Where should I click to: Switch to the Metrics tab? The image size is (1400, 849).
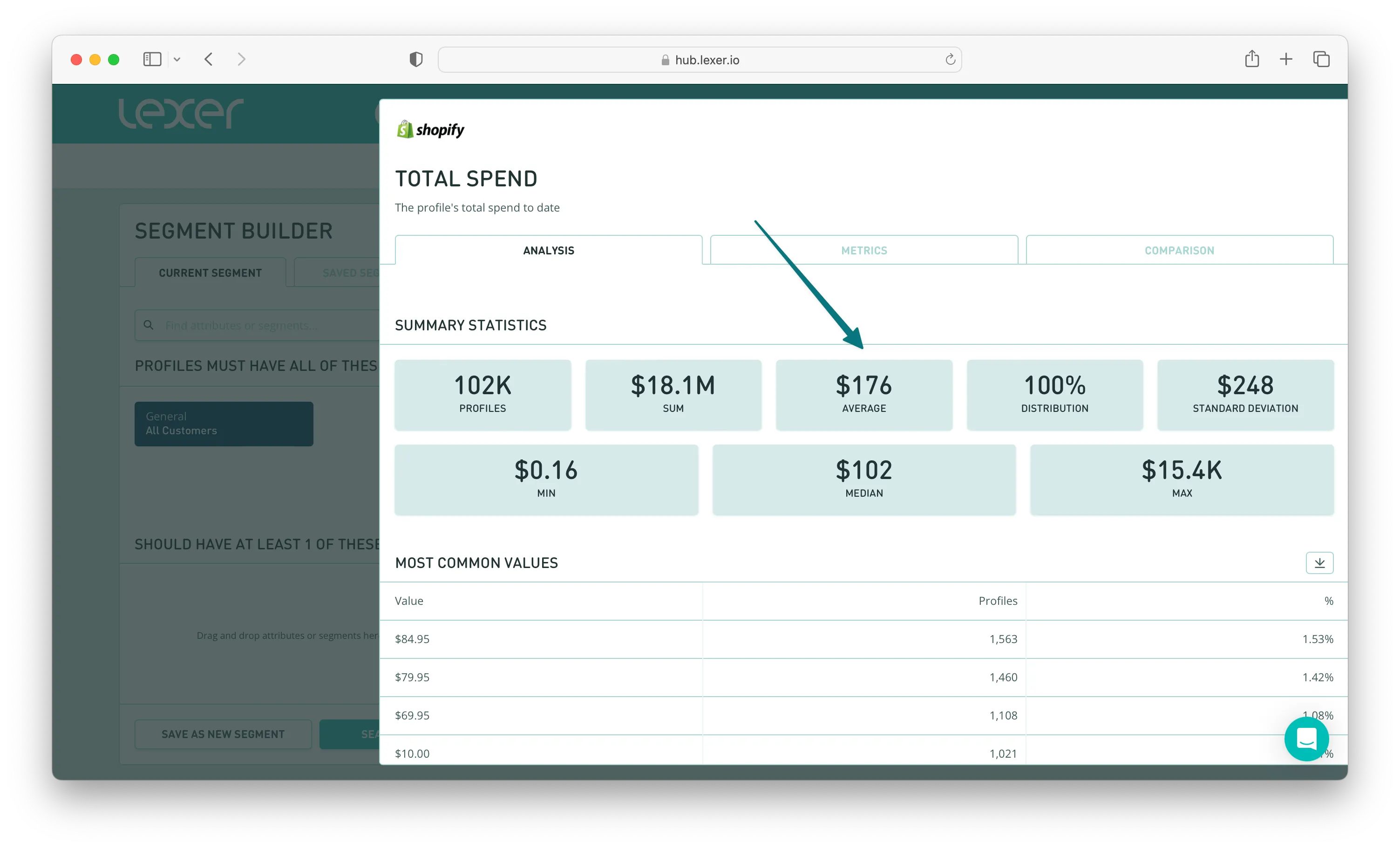863,250
